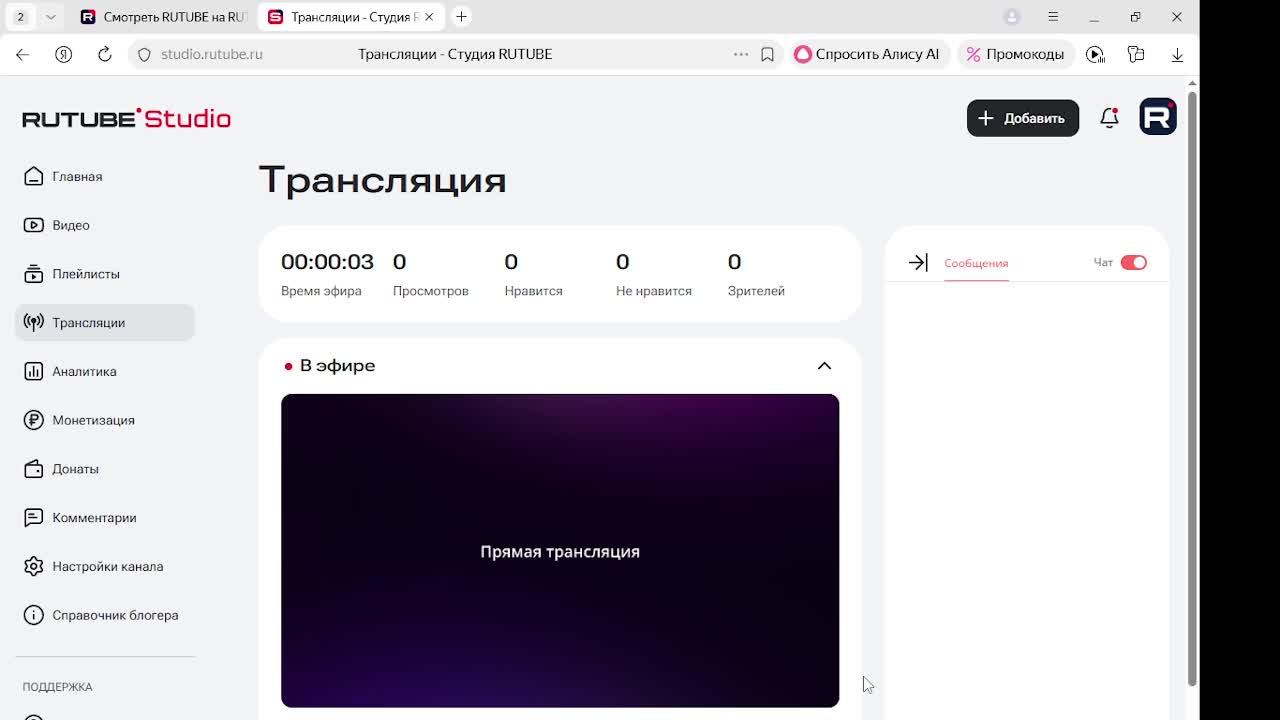Image resolution: width=1280 pixels, height=720 pixels.
Task: Bookmark this page in the address bar
Action: click(x=767, y=54)
